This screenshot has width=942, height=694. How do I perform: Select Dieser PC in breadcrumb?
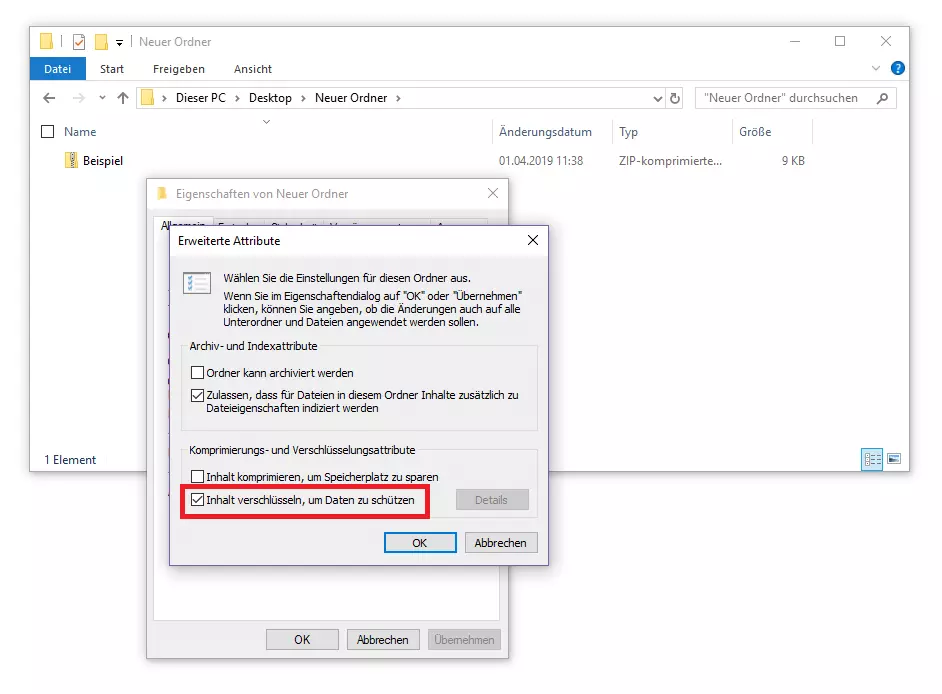[201, 98]
